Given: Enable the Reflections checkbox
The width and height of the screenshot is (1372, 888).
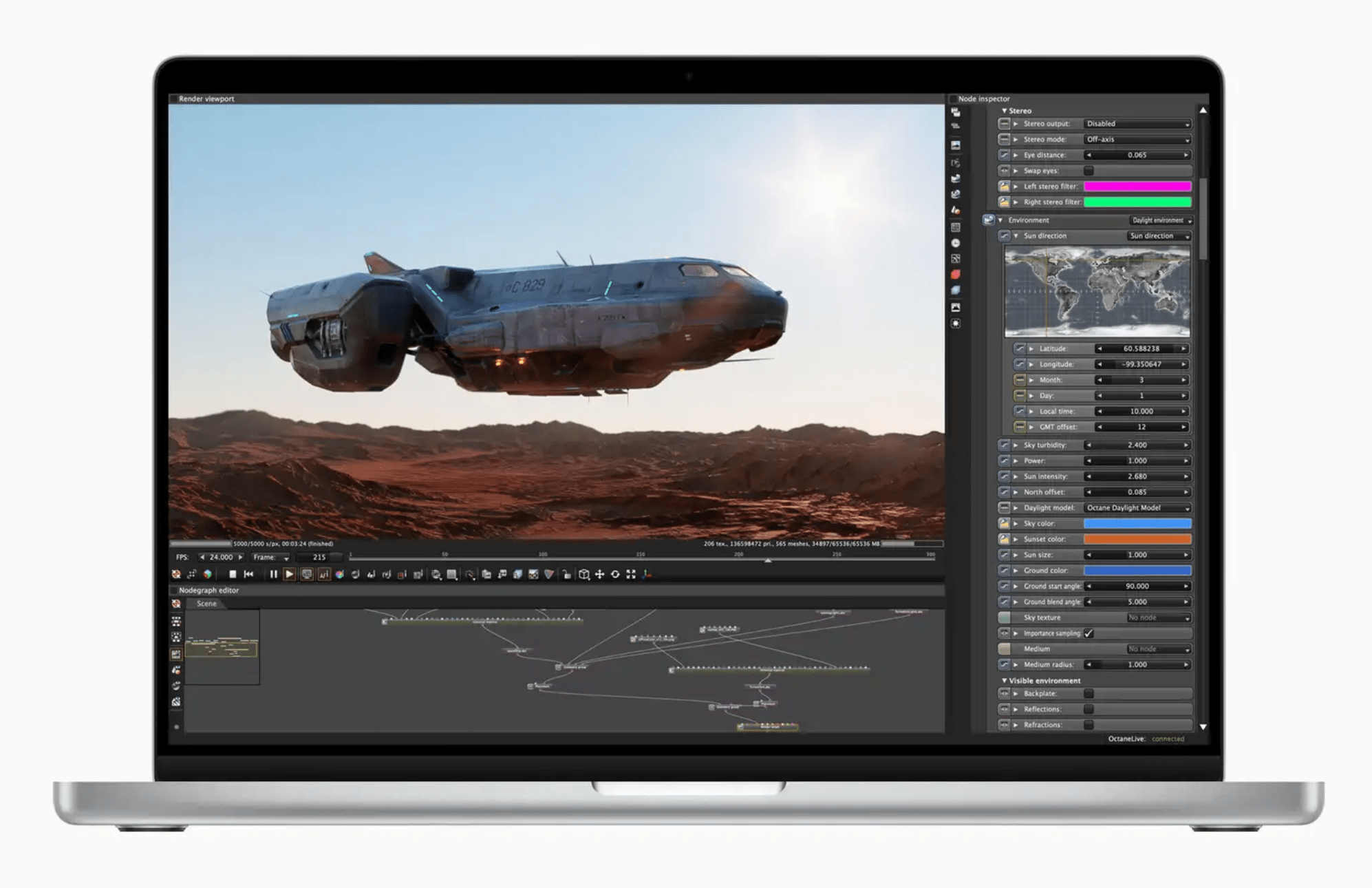Looking at the screenshot, I should tap(1089, 710).
